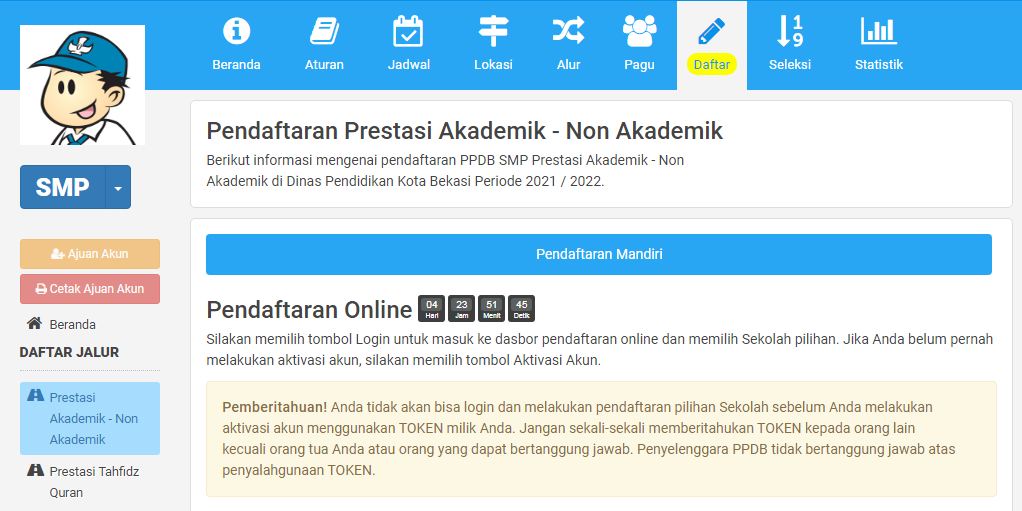Click the countdown days (Hari) box
The image size is (1022, 511).
pyautogui.click(x=431, y=308)
